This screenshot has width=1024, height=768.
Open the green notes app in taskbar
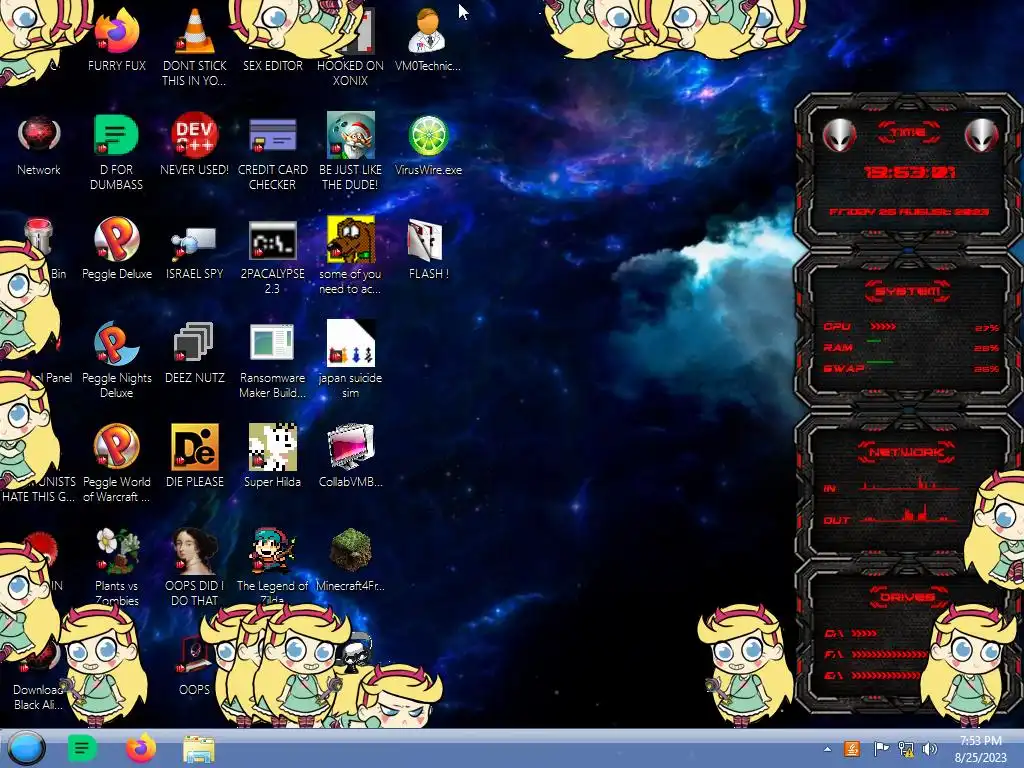click(x=82, y=748)
